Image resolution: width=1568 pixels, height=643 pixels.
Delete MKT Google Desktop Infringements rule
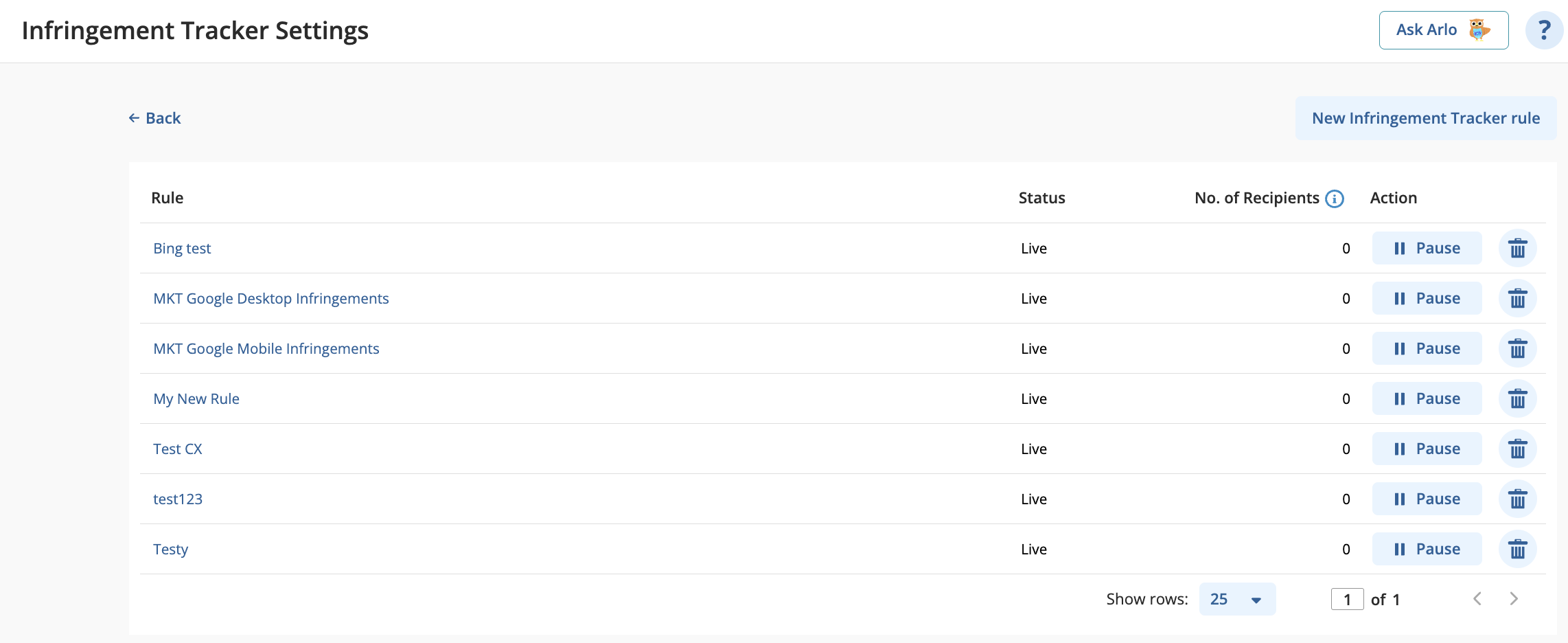point(1517,298)
